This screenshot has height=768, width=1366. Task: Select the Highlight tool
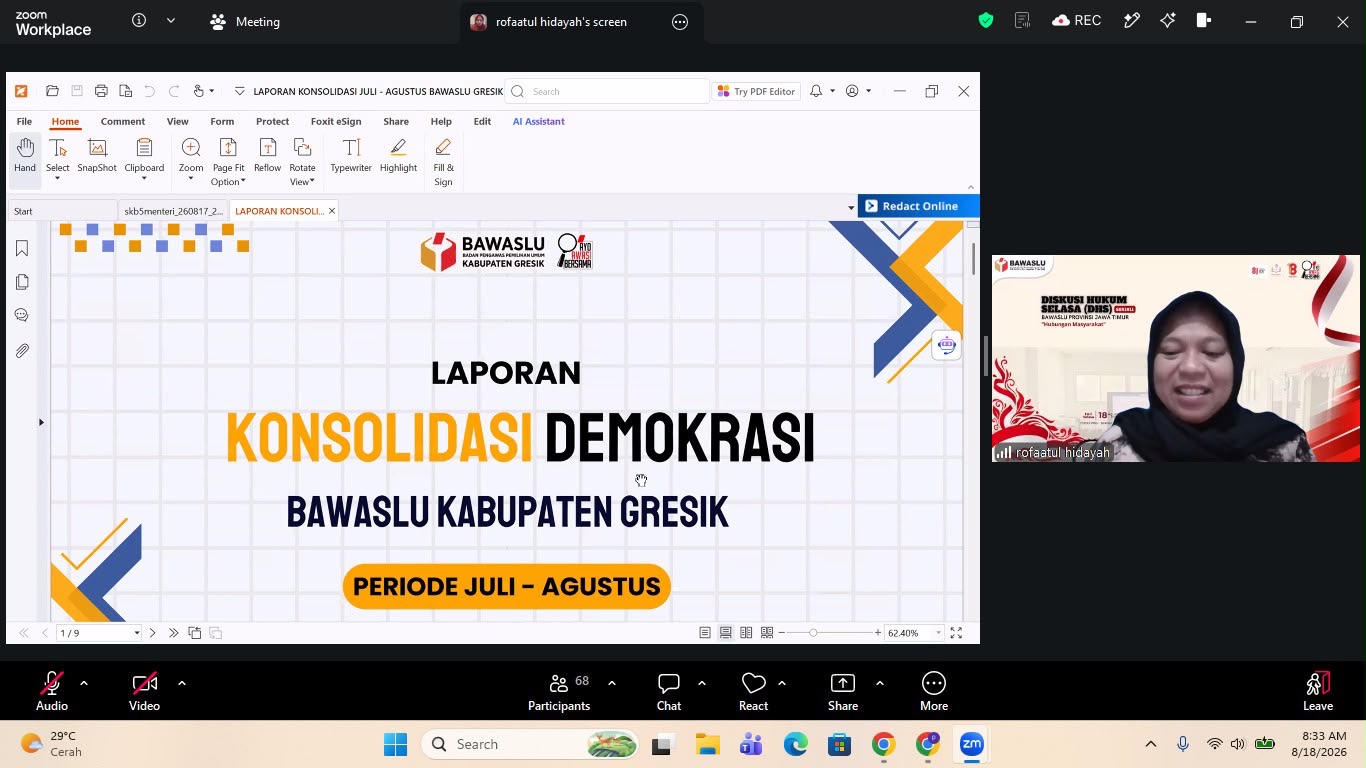coord(398,157)
